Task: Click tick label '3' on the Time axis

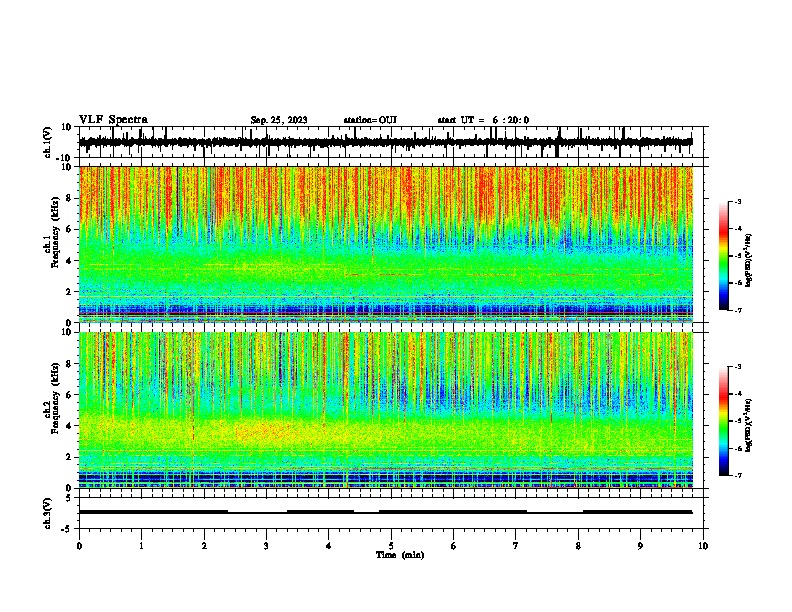Action: pyautogui.click(x=266, y=546)
